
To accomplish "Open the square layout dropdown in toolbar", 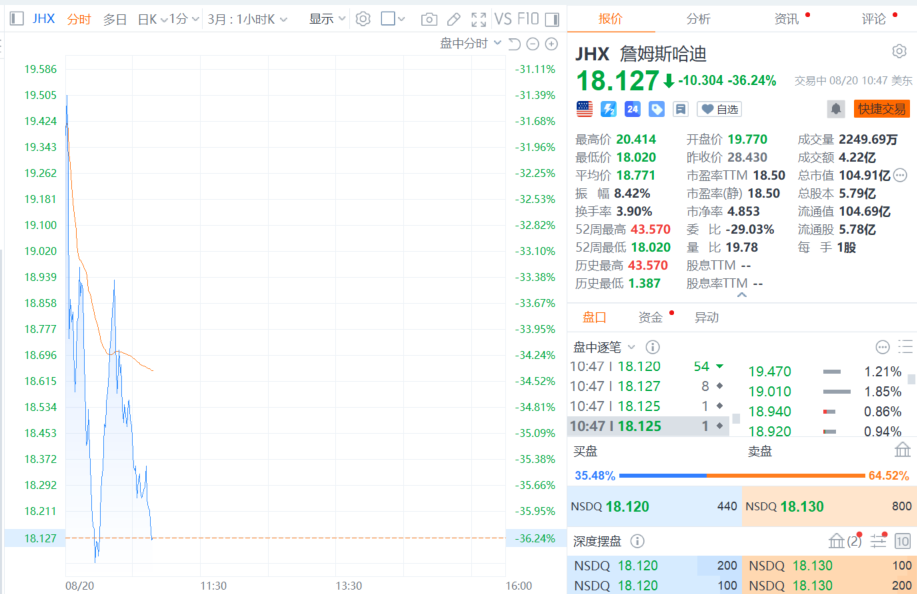I will point(392,19).
